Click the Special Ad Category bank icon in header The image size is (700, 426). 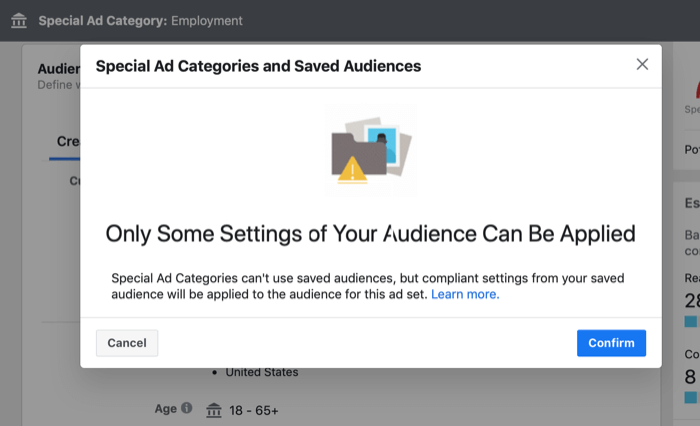[x=19, y=20]
